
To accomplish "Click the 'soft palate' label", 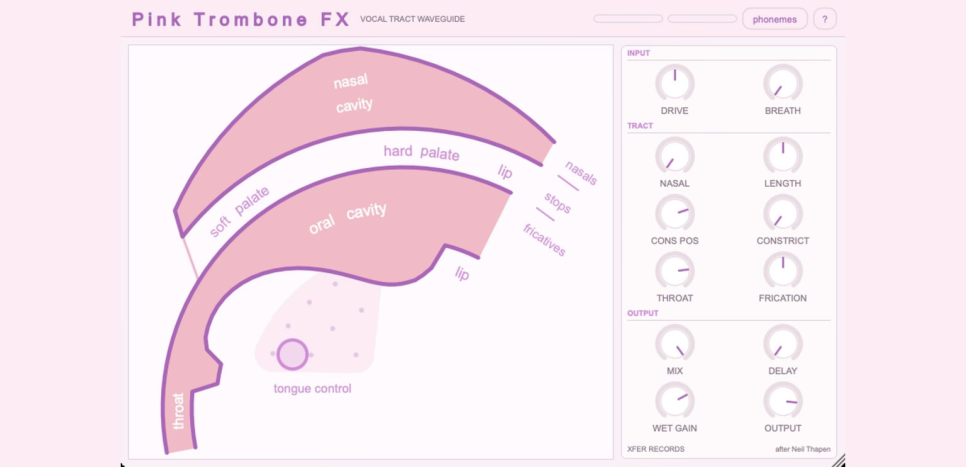I will (240, 211).
